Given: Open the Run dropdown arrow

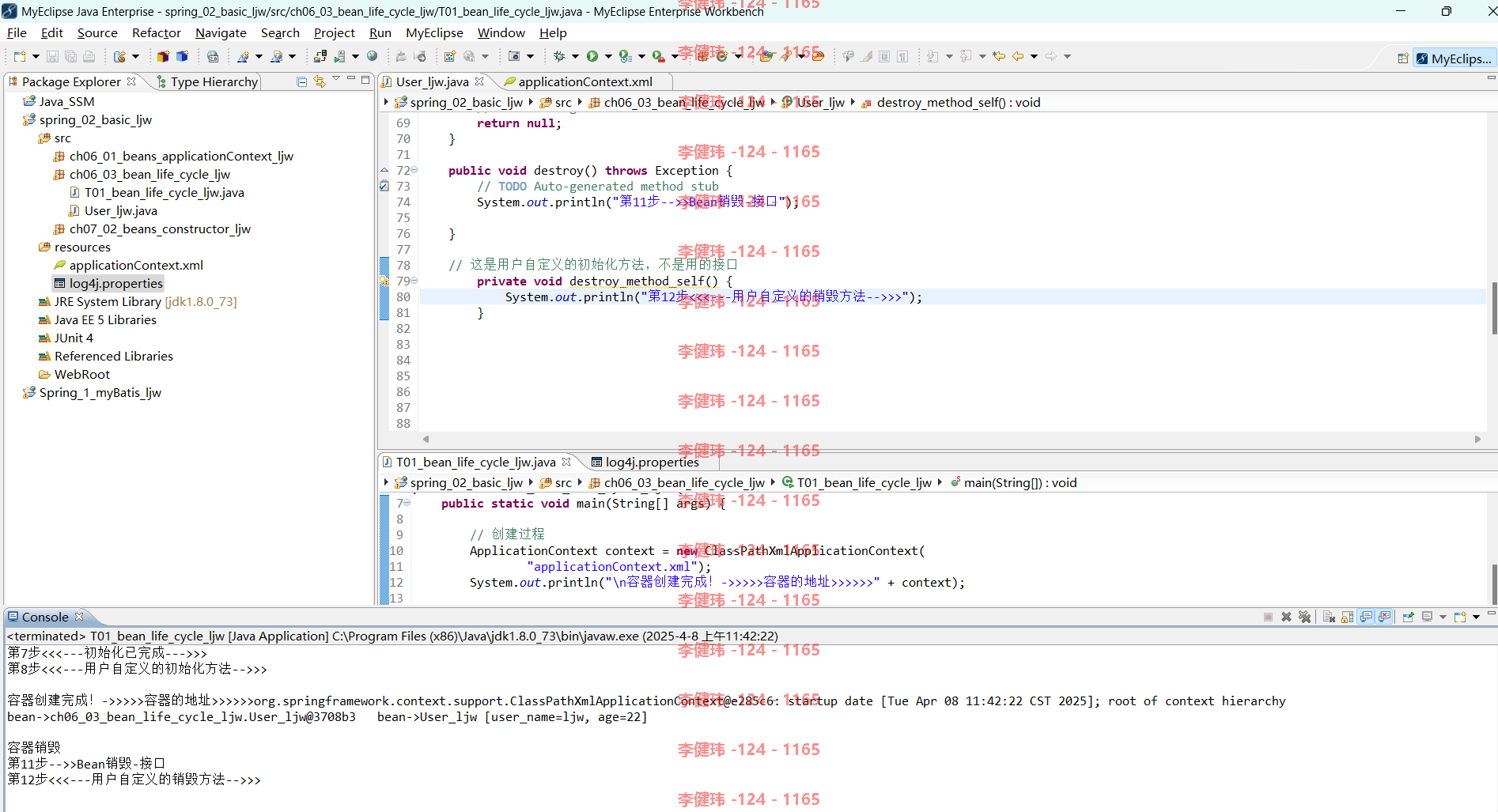Looking at the screenshot, I should point(608,56).
